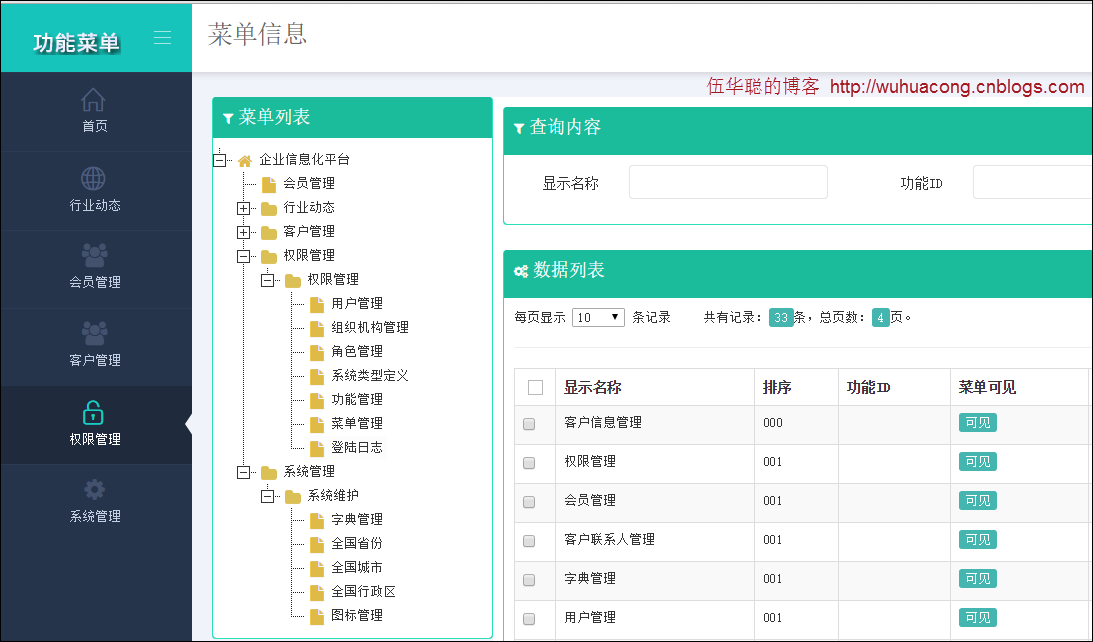Click the 会员管理 people icon in sidebar
The height and width of the screenshot is (642, 1093).
tap(94, 256)
